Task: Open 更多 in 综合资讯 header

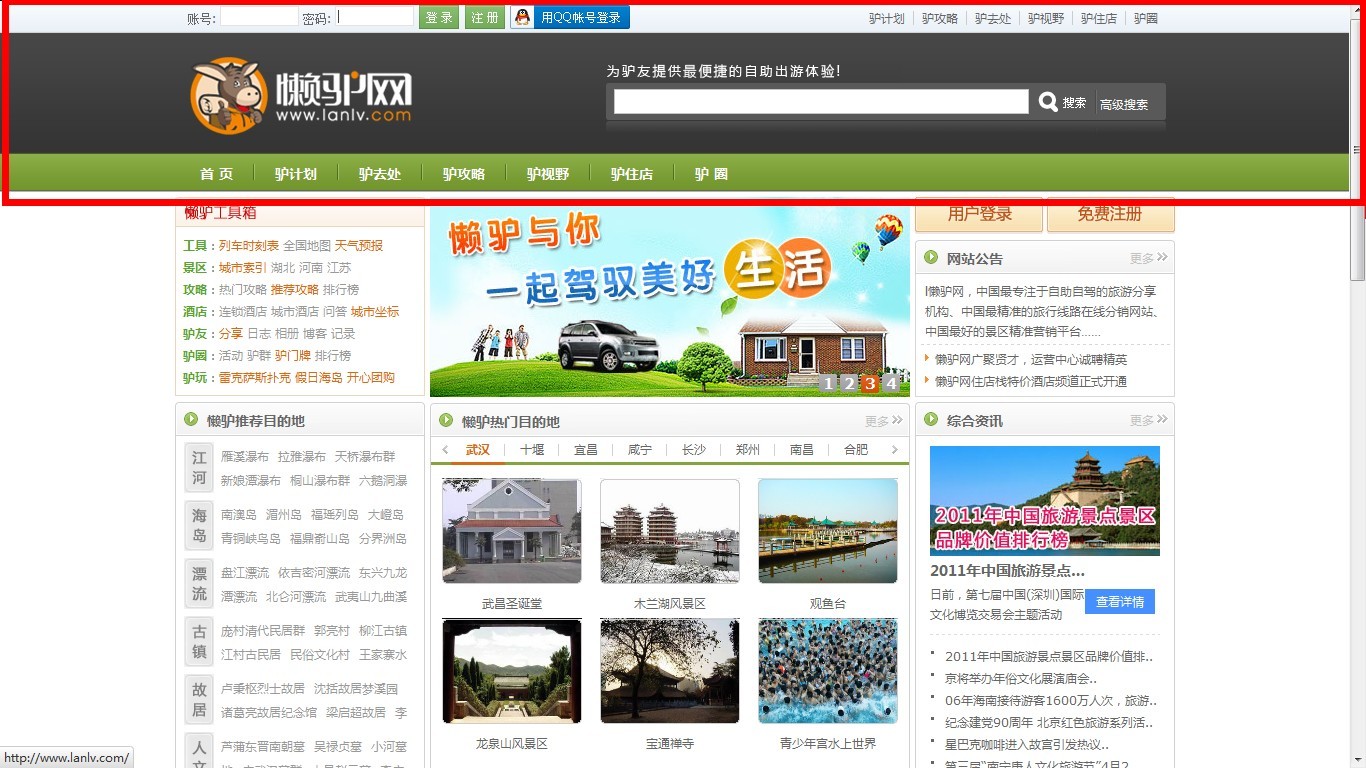Action: 1149,421
